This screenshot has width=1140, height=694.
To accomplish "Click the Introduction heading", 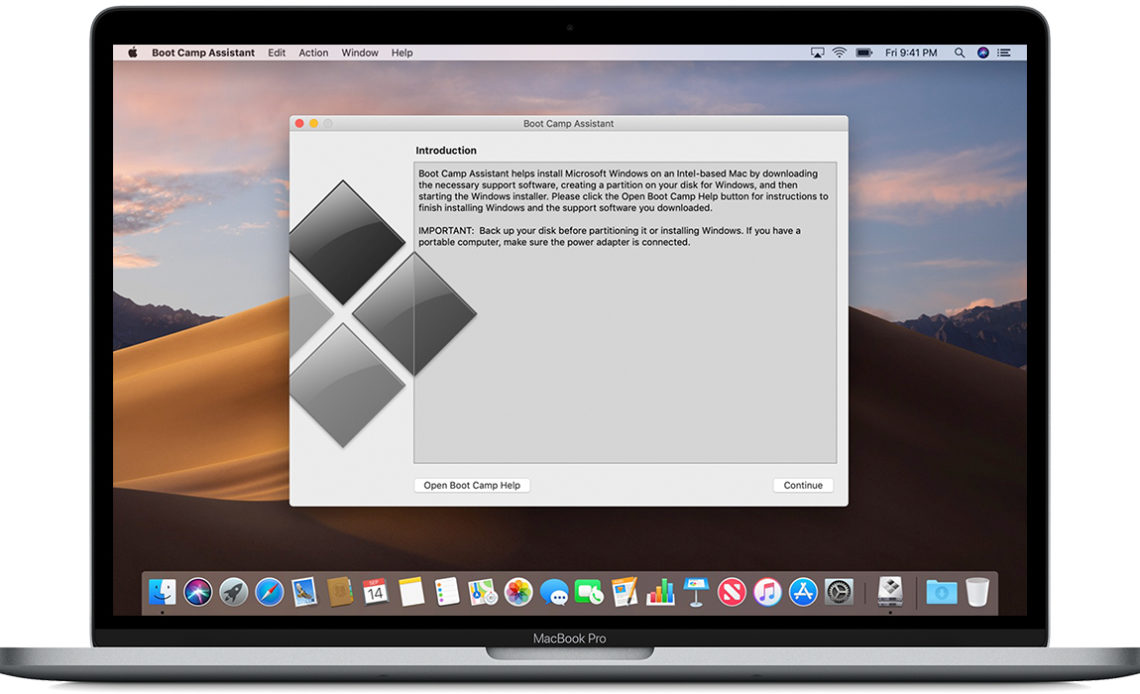I will 446,150.
